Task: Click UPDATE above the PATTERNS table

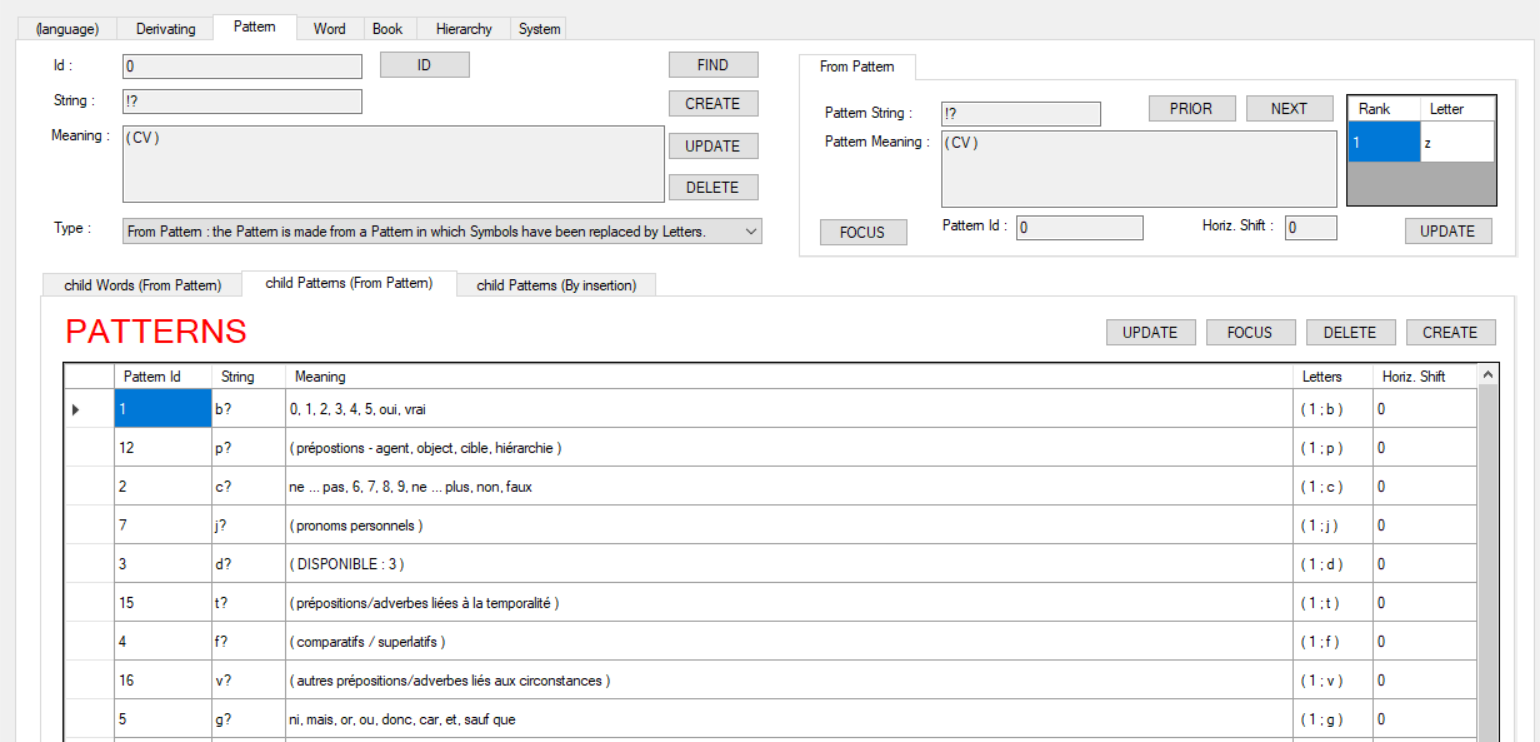Action: click(x=1150, y=332)
